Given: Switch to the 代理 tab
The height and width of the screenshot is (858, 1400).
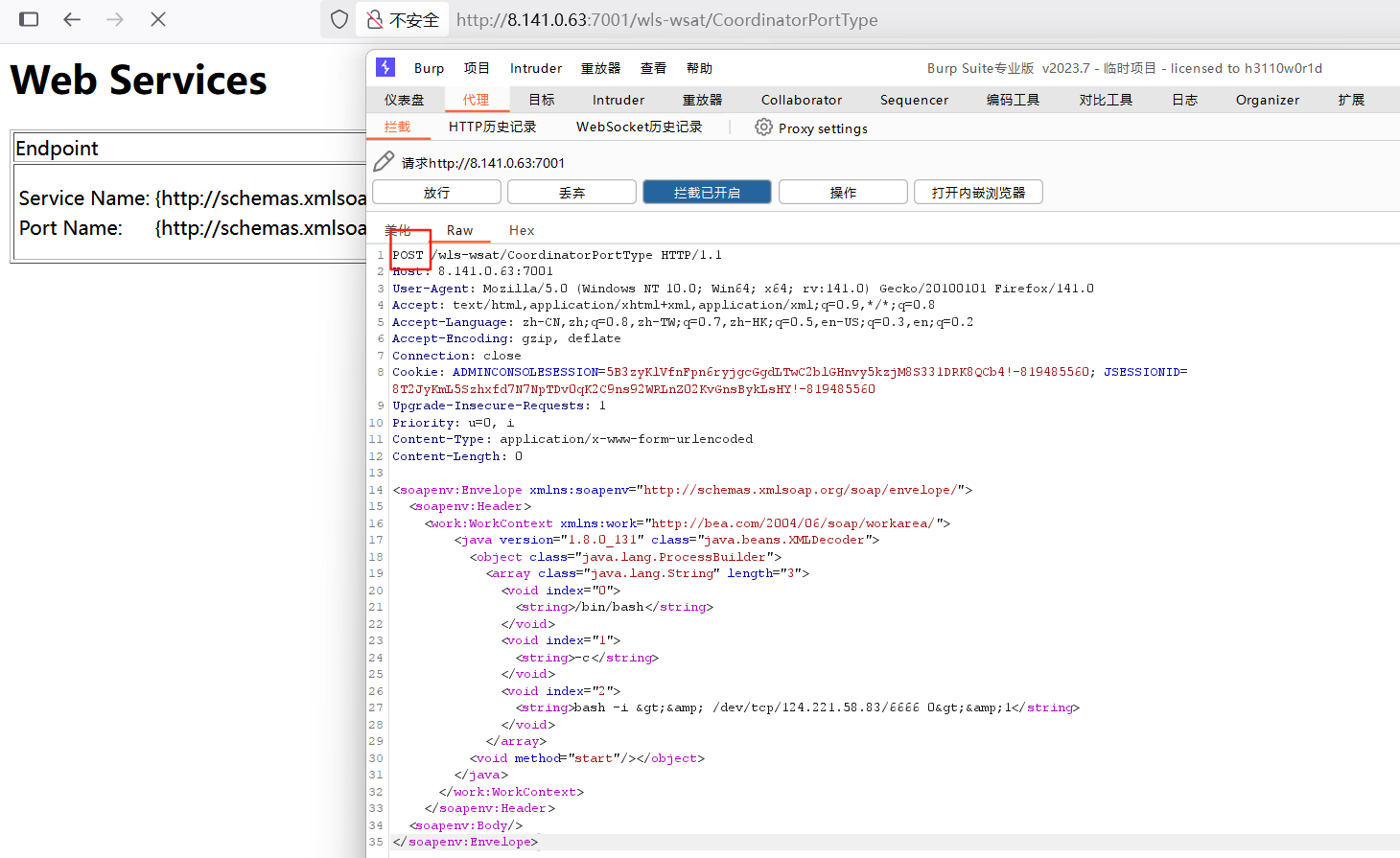Looking at the screenshot, I should 476,100.
